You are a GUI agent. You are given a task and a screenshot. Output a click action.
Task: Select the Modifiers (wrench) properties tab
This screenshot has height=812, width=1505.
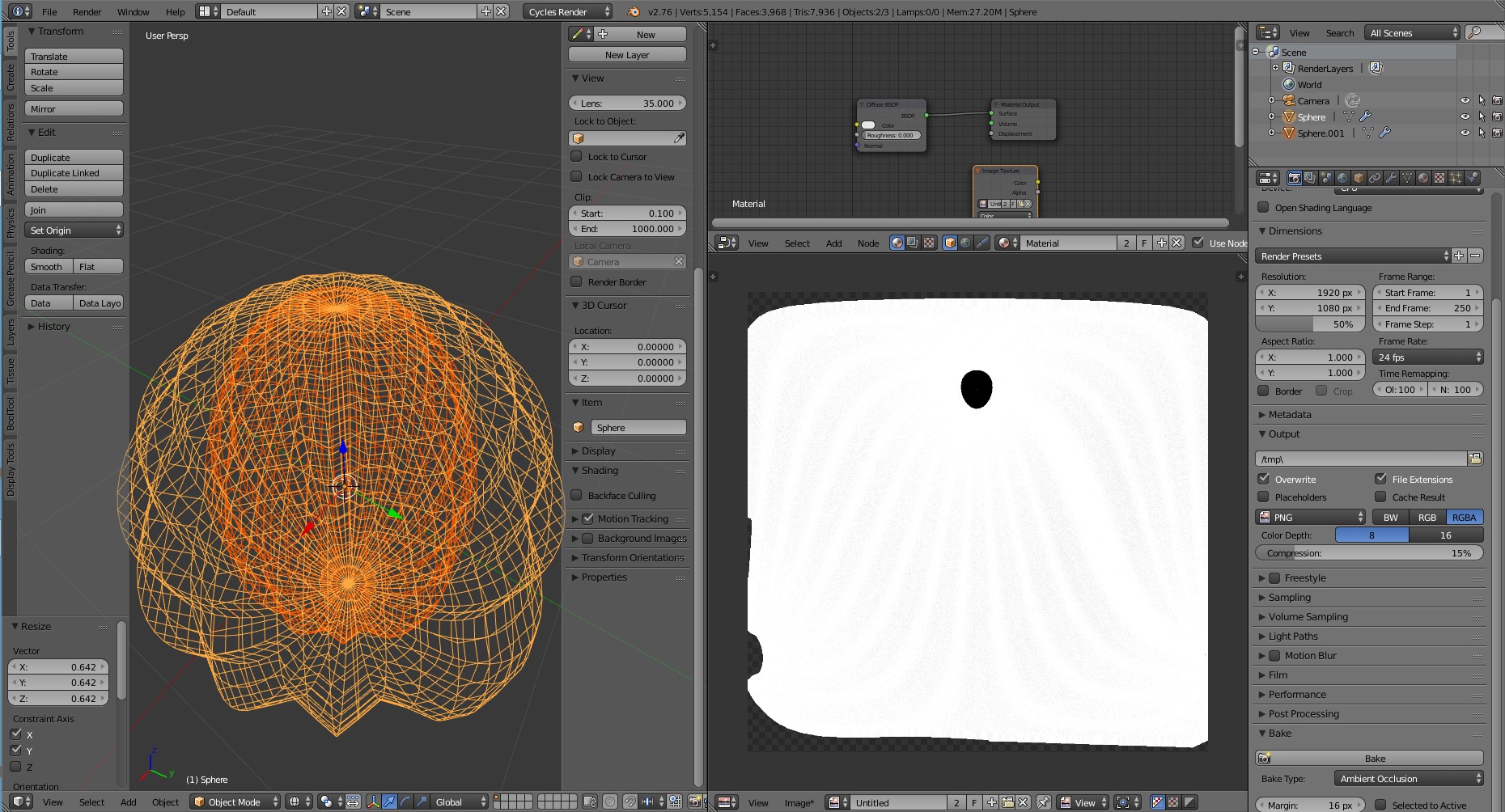(1390, 180)
